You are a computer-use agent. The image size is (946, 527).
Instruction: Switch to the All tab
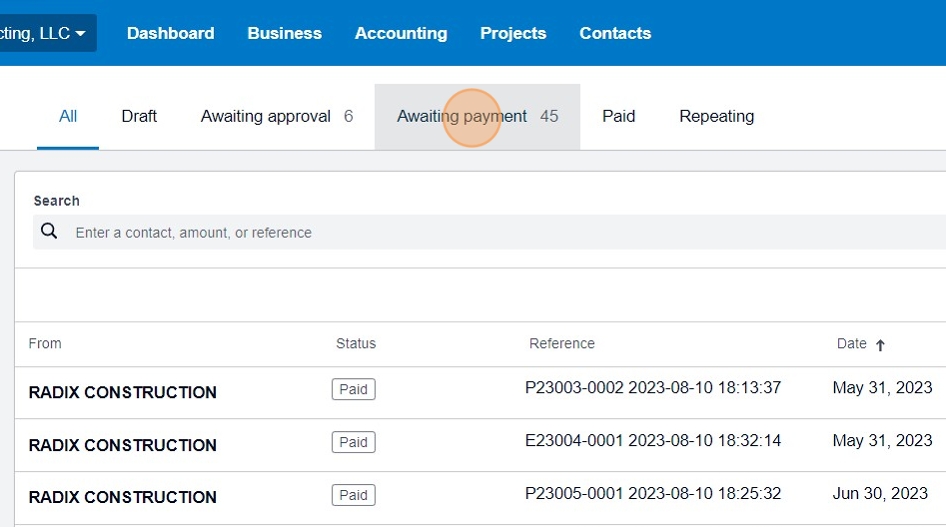tap(68, 116)
